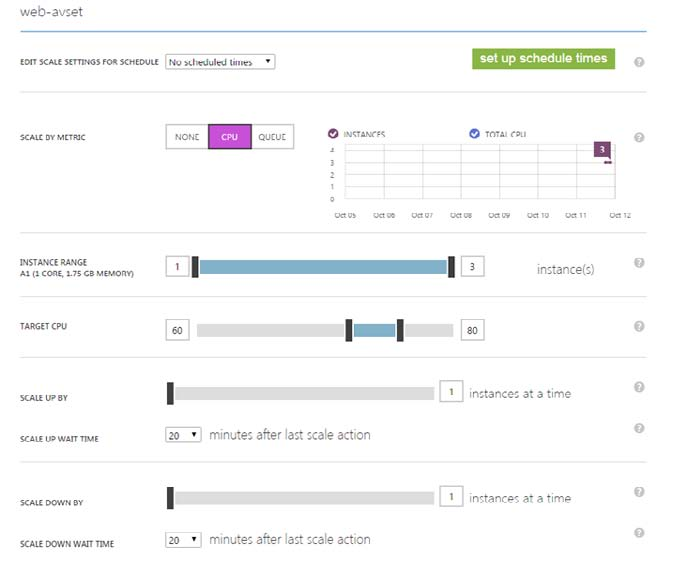
Task: Click help icon for Scale by Metric row
Action: point(639,138)
